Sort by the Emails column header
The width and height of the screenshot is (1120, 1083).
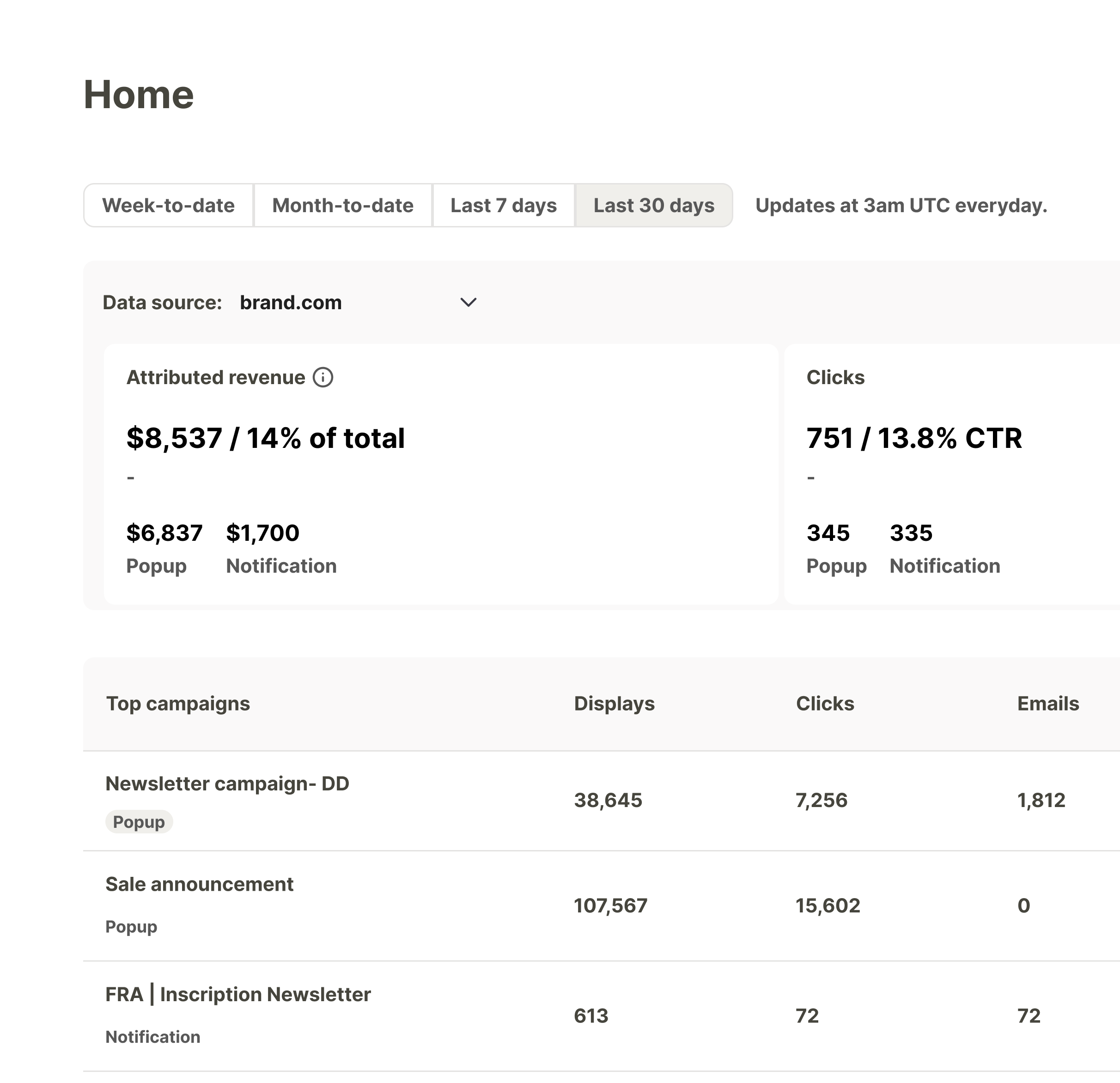coord(1047,704)
